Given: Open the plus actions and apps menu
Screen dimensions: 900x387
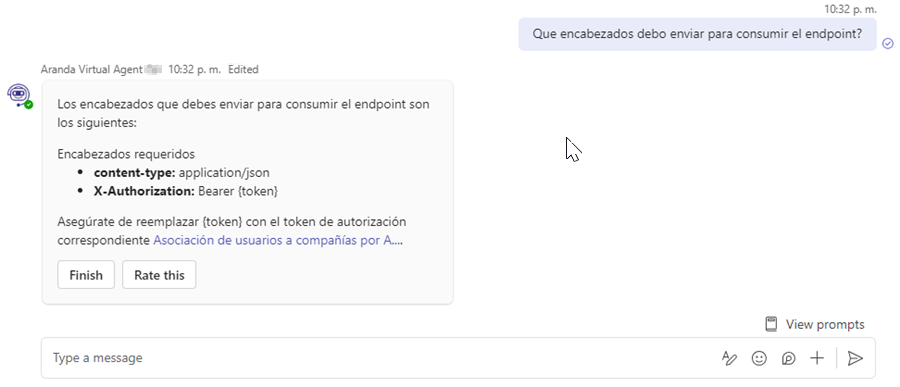Looking at the screenshot, I should pyautogui.click(x=817, y=359).
